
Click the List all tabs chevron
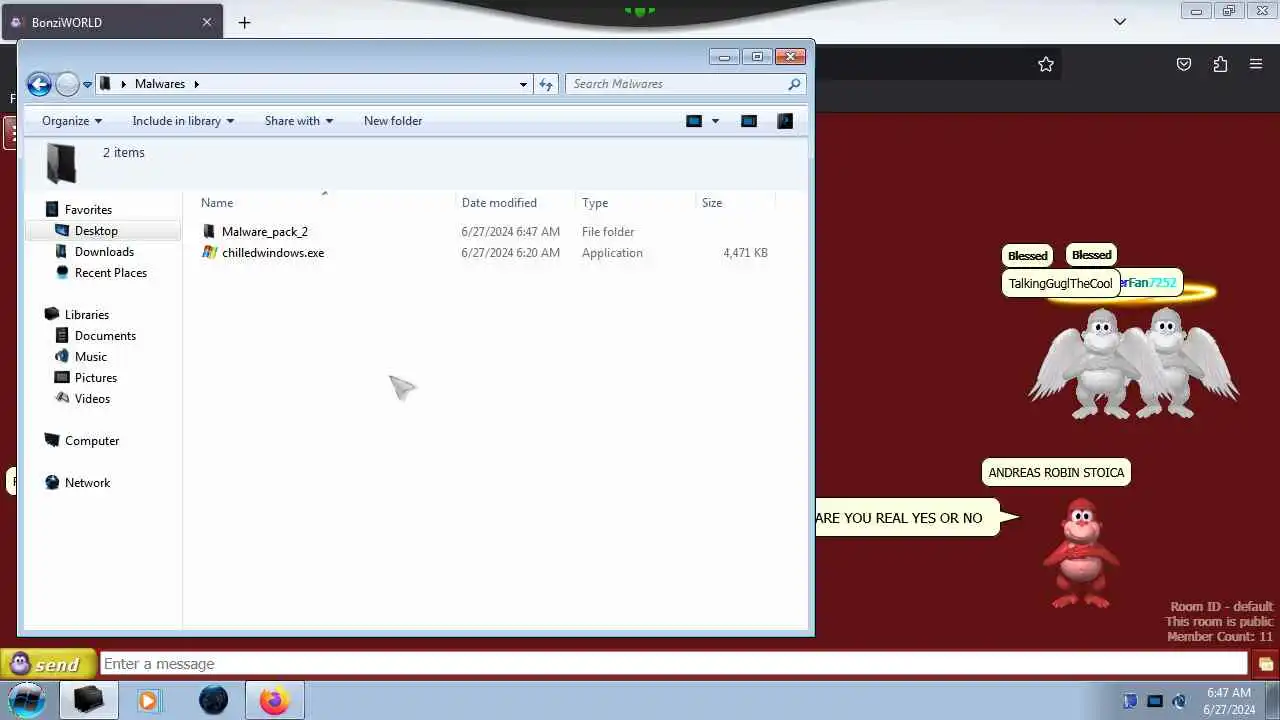point(1120,22)
